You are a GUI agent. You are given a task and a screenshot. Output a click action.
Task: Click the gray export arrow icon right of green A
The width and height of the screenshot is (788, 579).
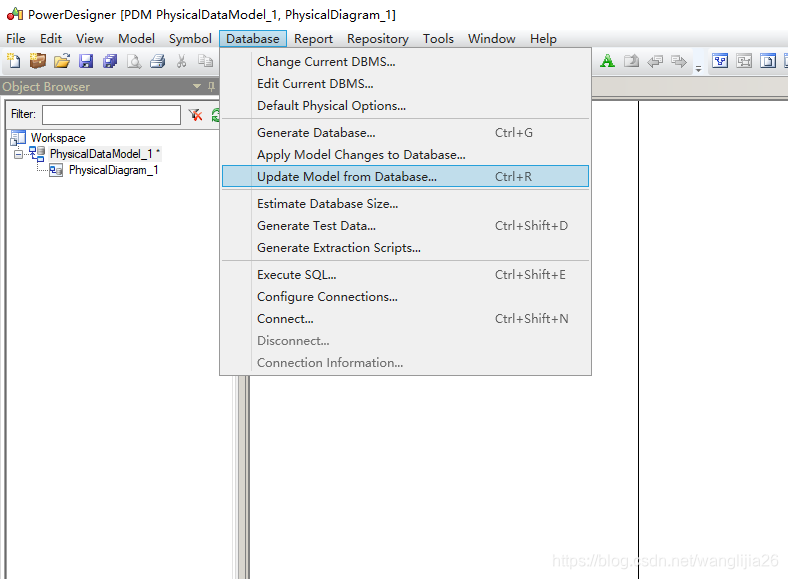(x=631, y=61)
